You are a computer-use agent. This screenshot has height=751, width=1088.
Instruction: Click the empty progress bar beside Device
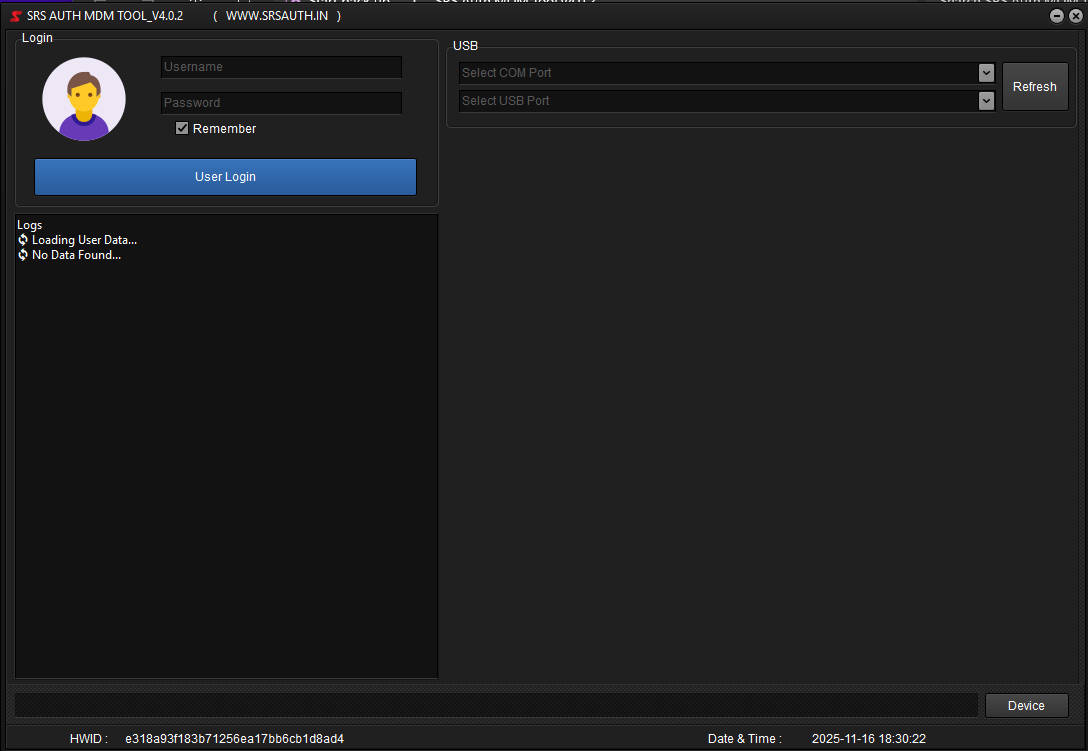point(496,705)
